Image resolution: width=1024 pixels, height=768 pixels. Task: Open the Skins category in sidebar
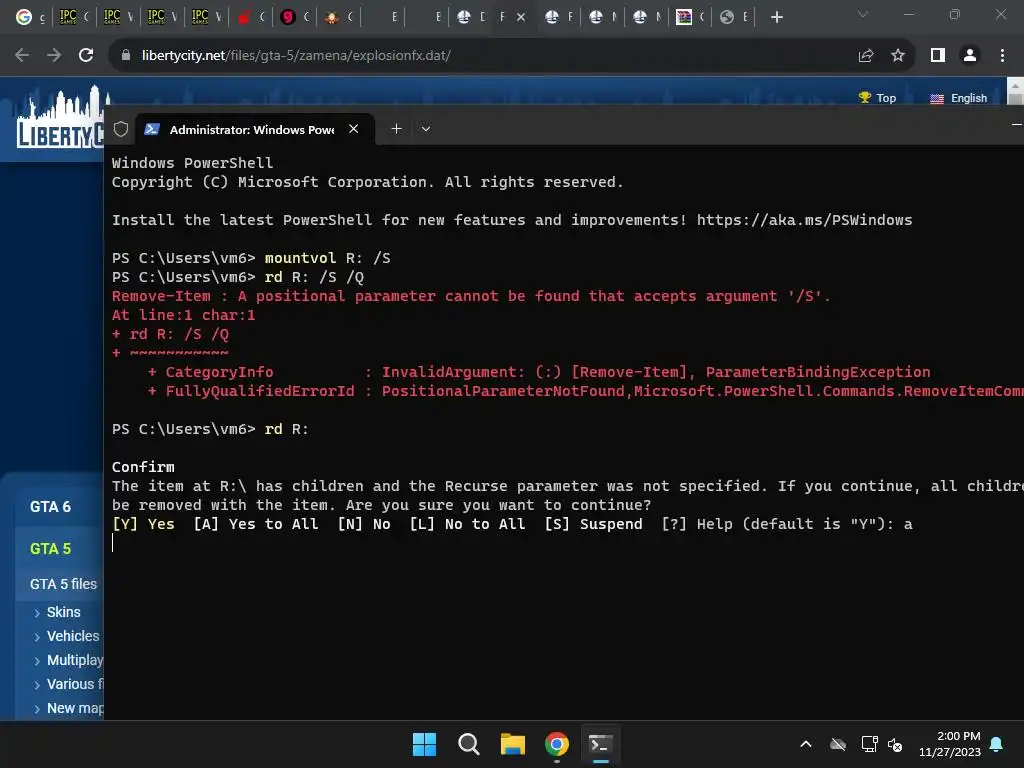tap(63, 612)
